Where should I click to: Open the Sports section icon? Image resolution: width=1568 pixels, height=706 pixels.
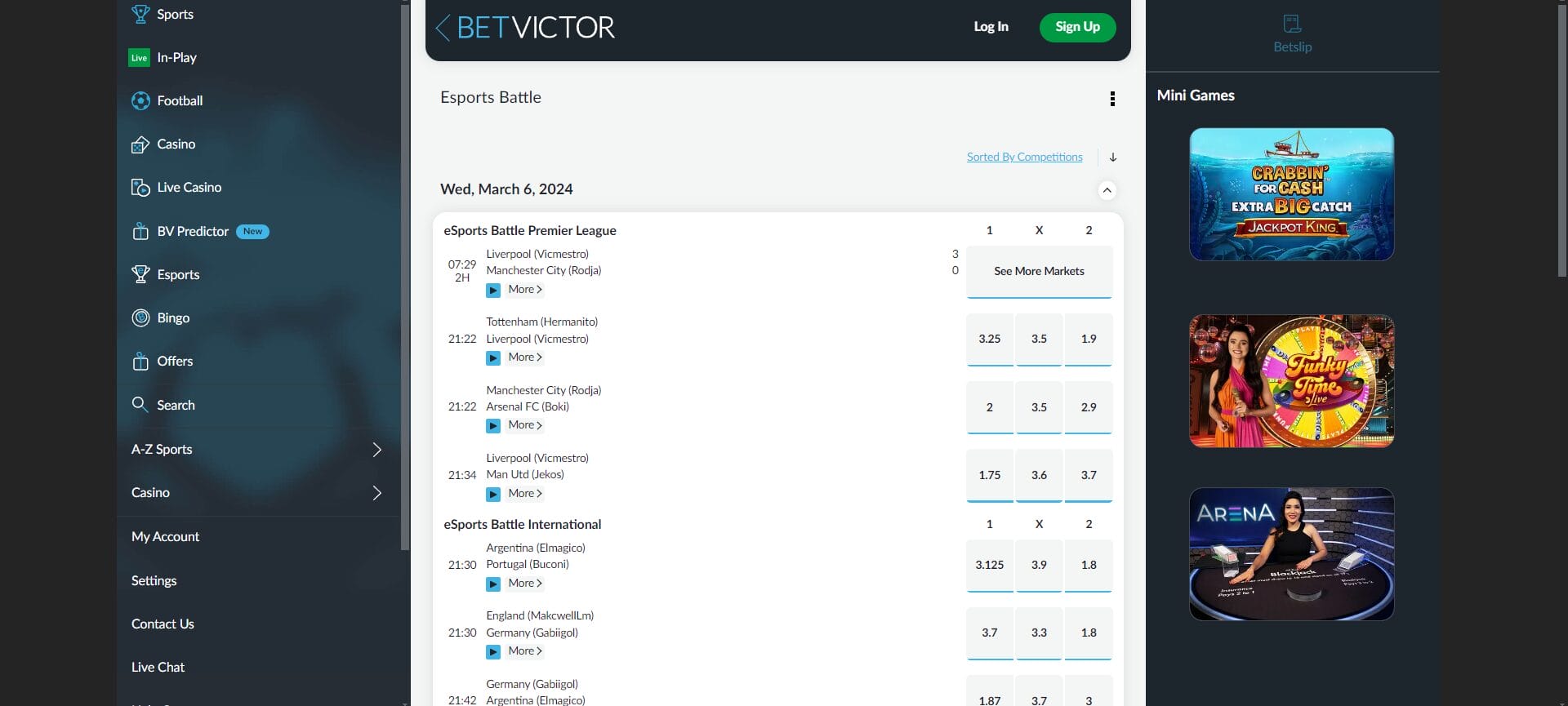coord(140,12)
